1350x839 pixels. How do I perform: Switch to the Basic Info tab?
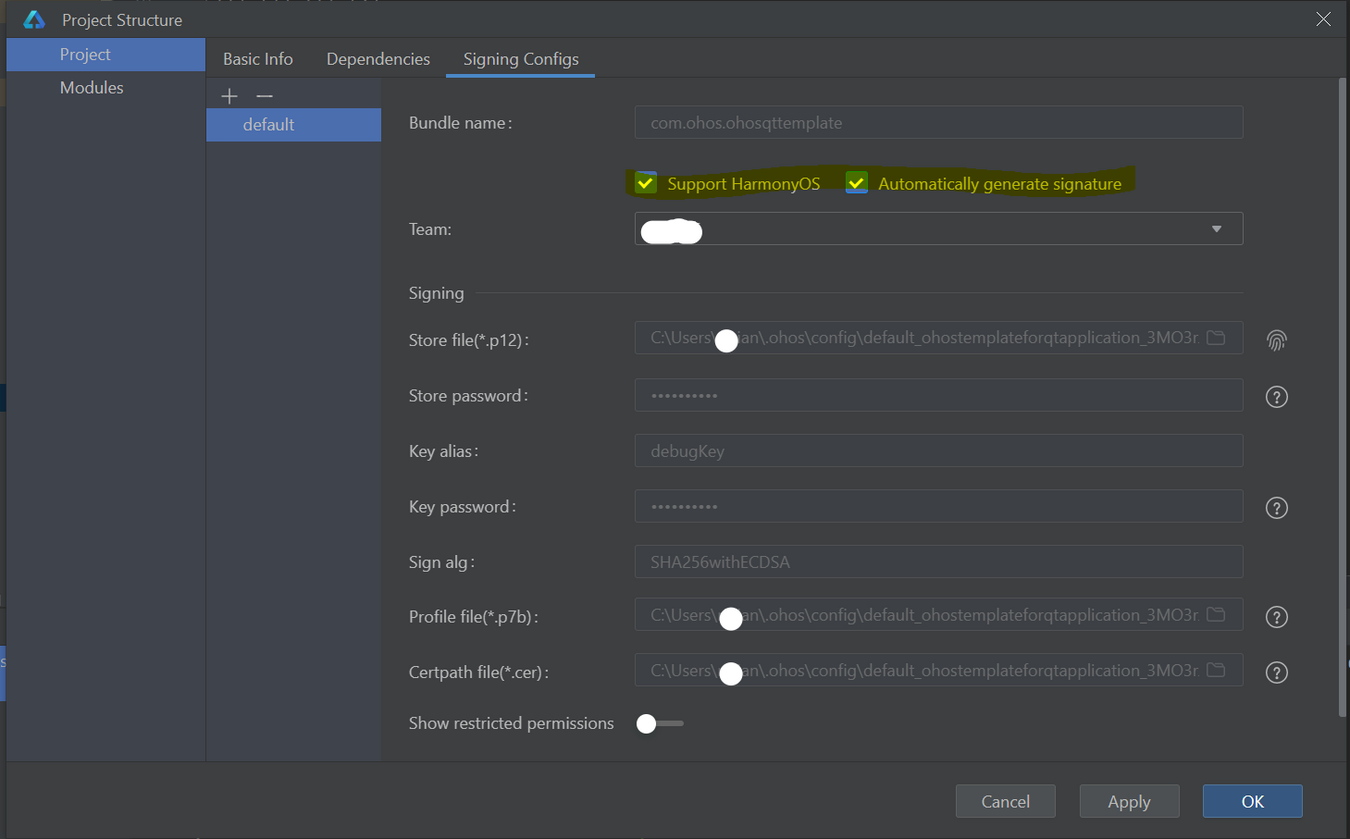point(257,58)
